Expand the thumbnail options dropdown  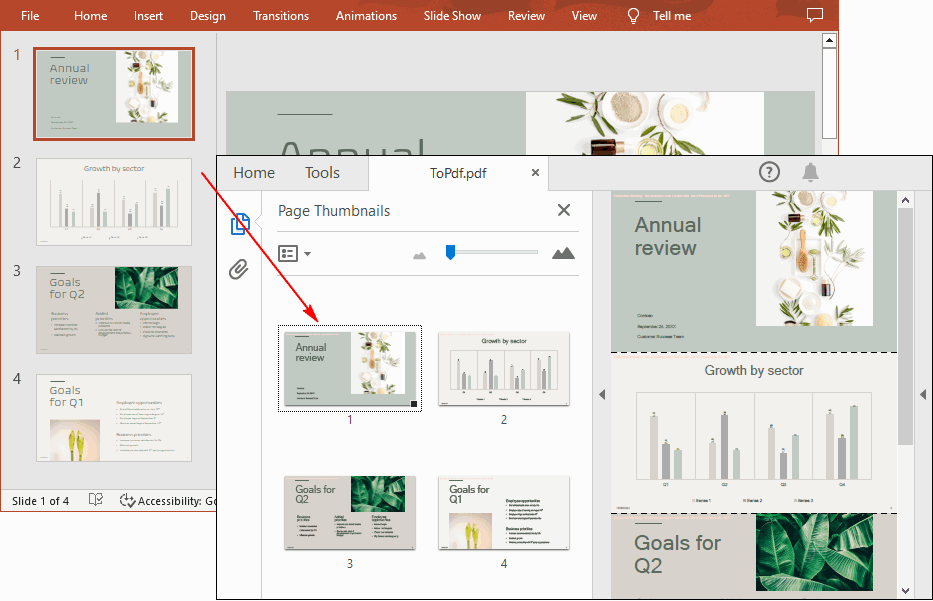coord(294,254)
